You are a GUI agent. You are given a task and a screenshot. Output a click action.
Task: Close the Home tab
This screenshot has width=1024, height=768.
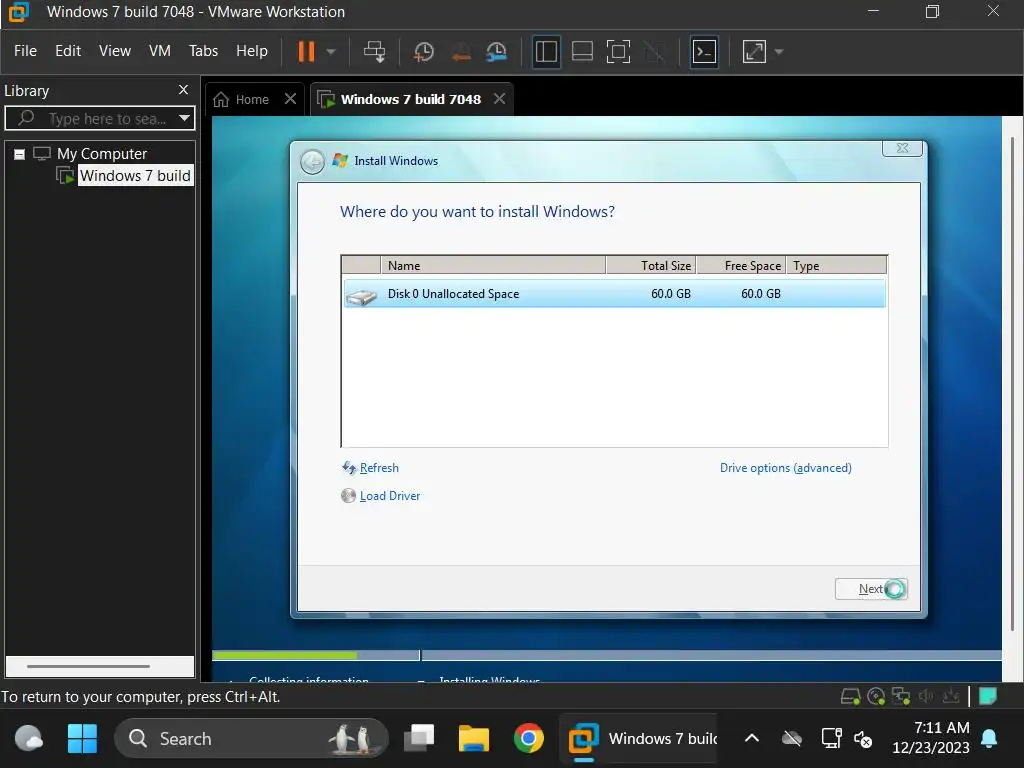[291, 99]
